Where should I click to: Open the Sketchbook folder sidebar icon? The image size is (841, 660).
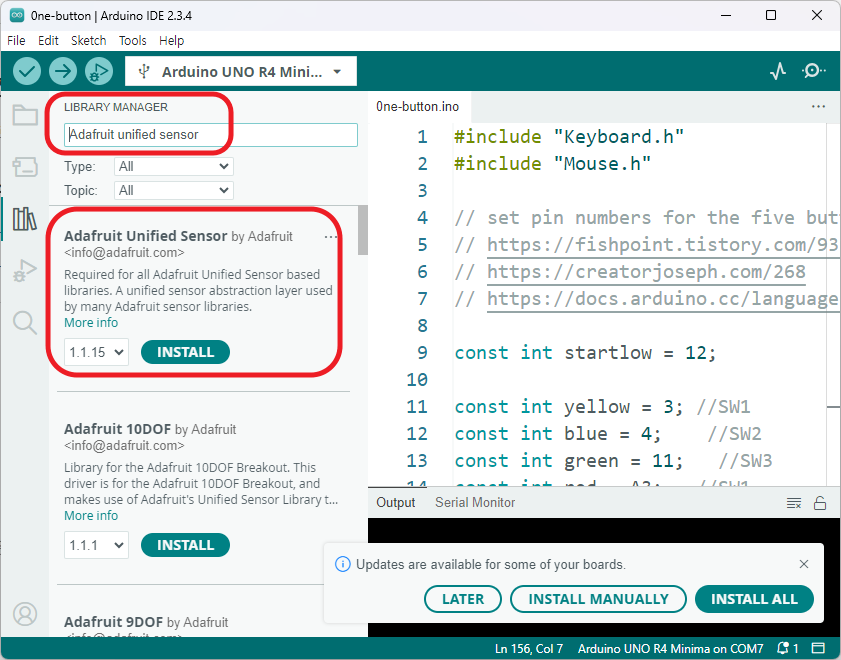point(25,115)
